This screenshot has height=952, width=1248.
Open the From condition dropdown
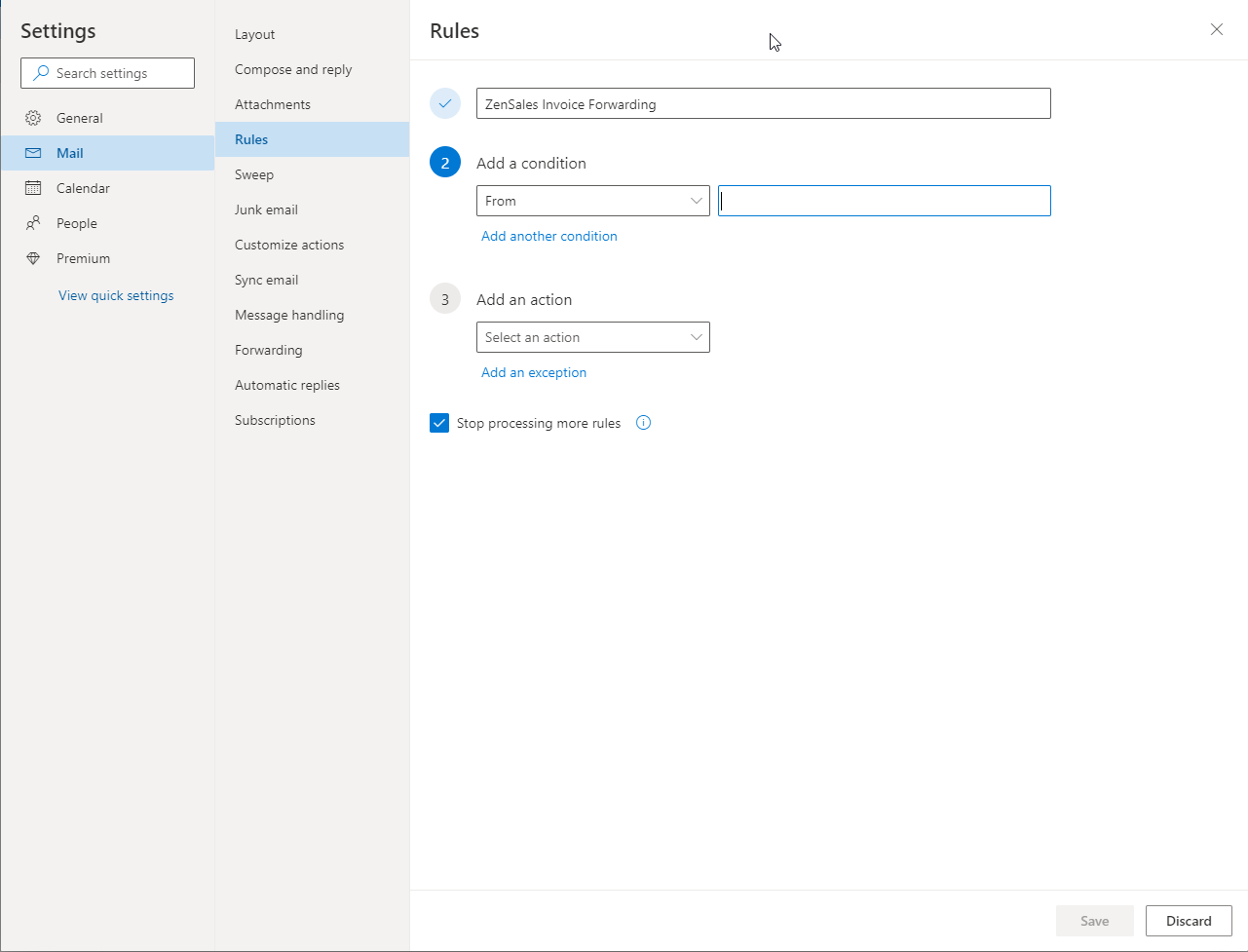coord(593,201)
